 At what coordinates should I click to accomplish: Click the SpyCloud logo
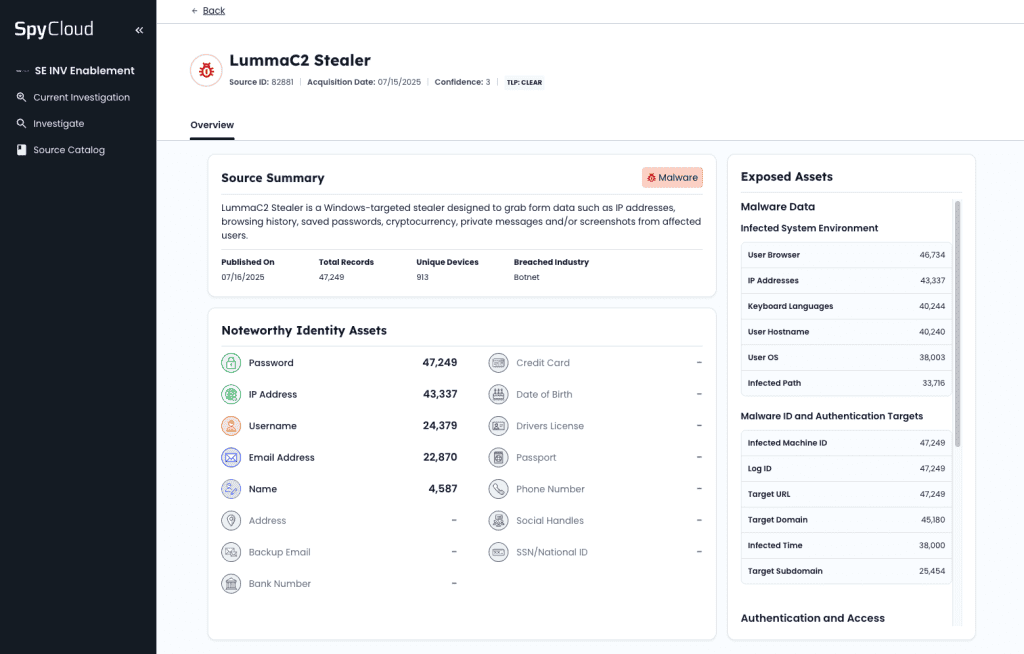click(x=54, y=29)
